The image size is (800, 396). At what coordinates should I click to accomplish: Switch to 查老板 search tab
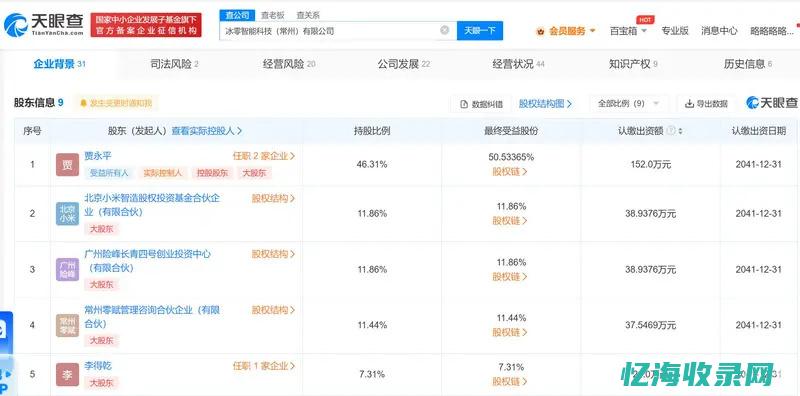click(272, 15)
